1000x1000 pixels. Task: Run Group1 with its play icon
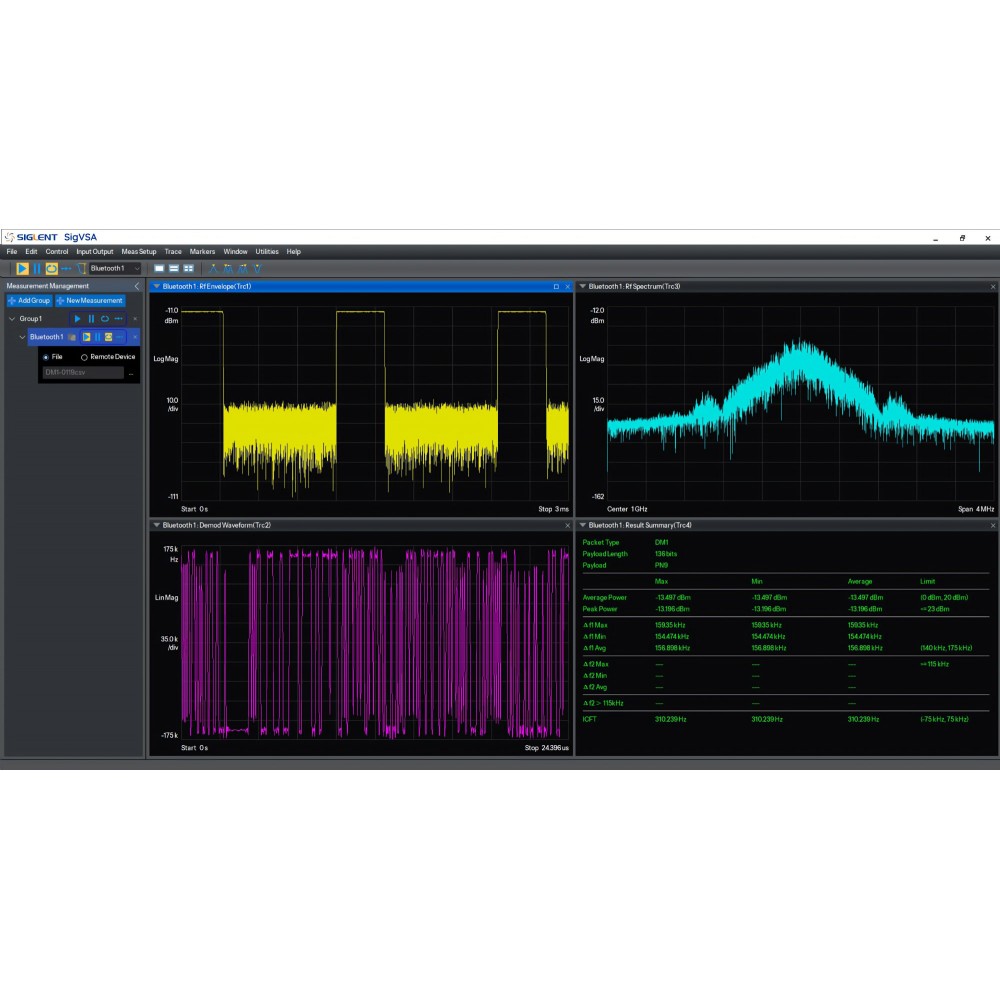[77, 319]
